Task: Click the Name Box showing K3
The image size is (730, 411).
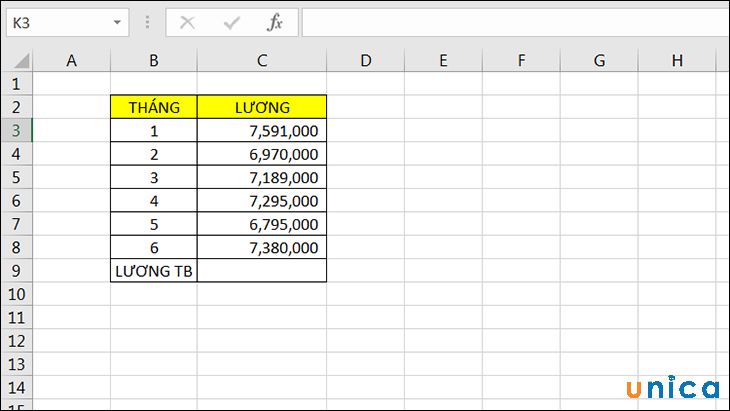Action: tap(68, 22)
